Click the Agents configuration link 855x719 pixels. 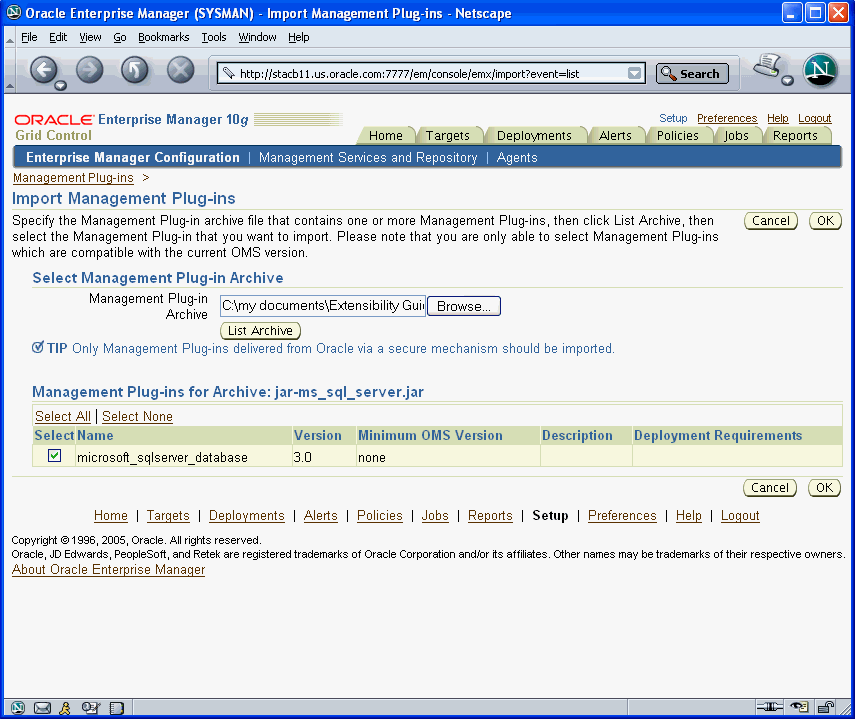[516, 157]
